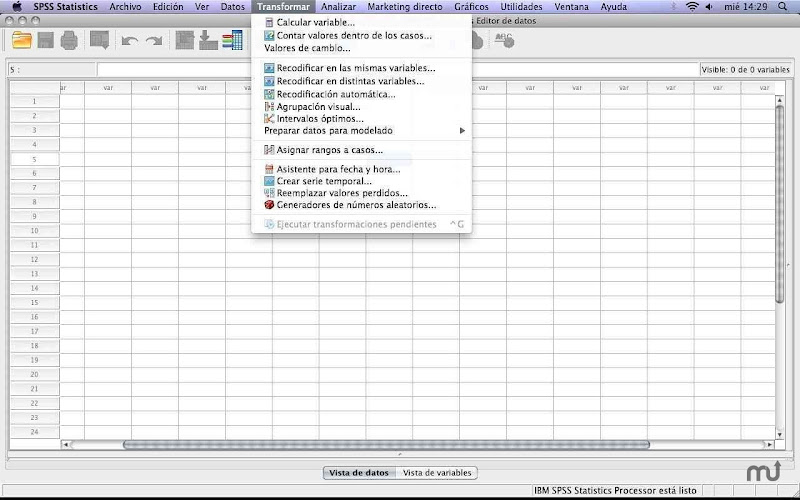Open the Gráficos menu

[x=471, y=7]
